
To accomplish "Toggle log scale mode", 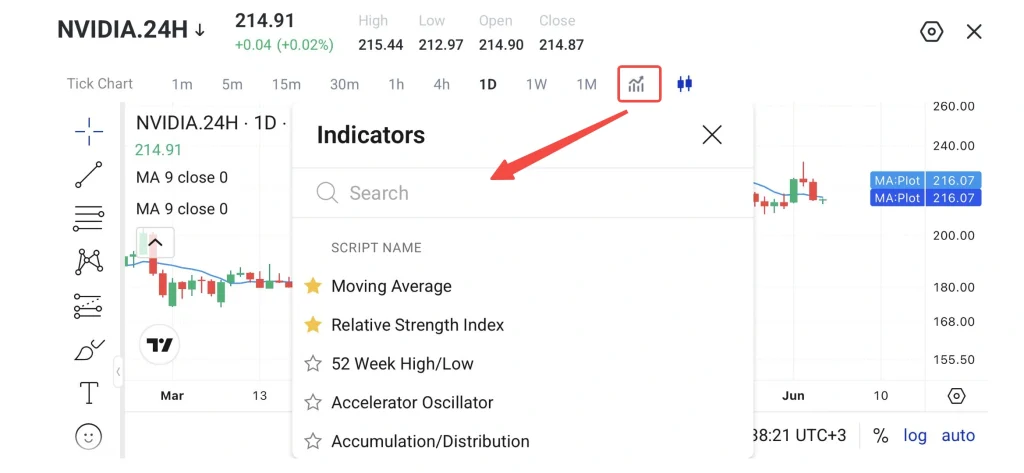I will click(915, 436).
